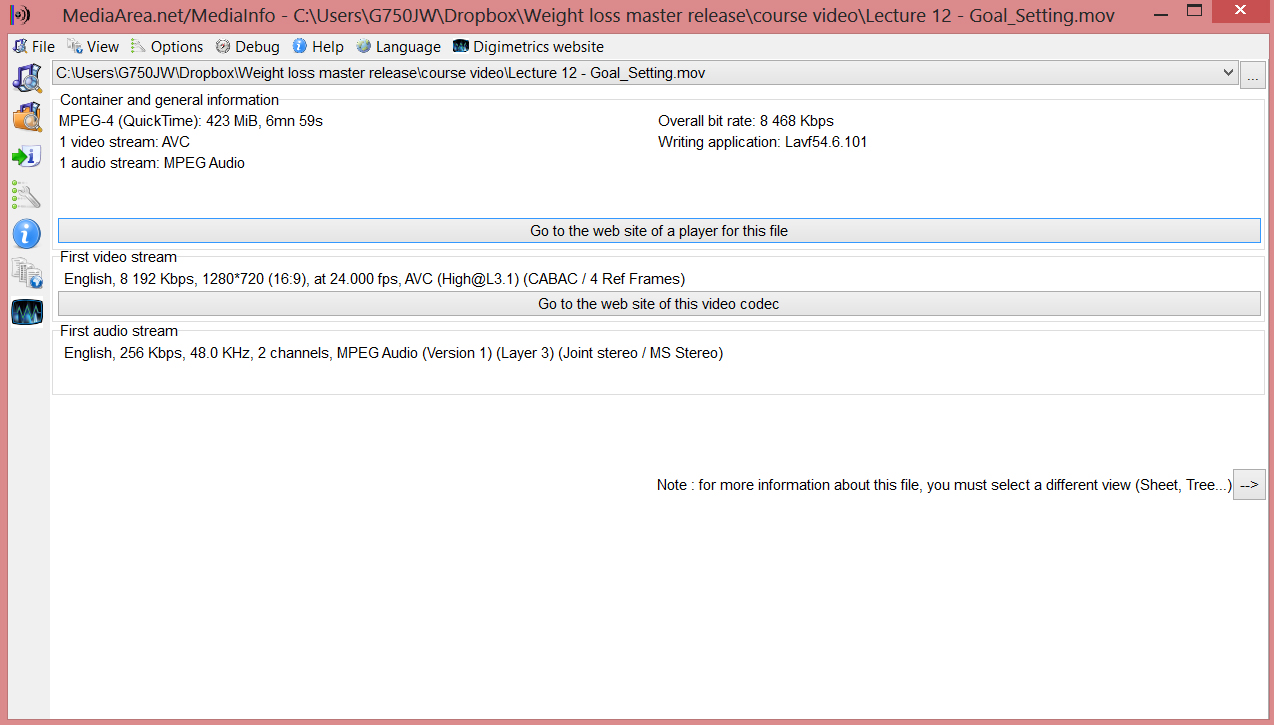Click the video details line with 1280*720
The height and width of the screenshot is (725, 1274).
[x=375, y=279]
